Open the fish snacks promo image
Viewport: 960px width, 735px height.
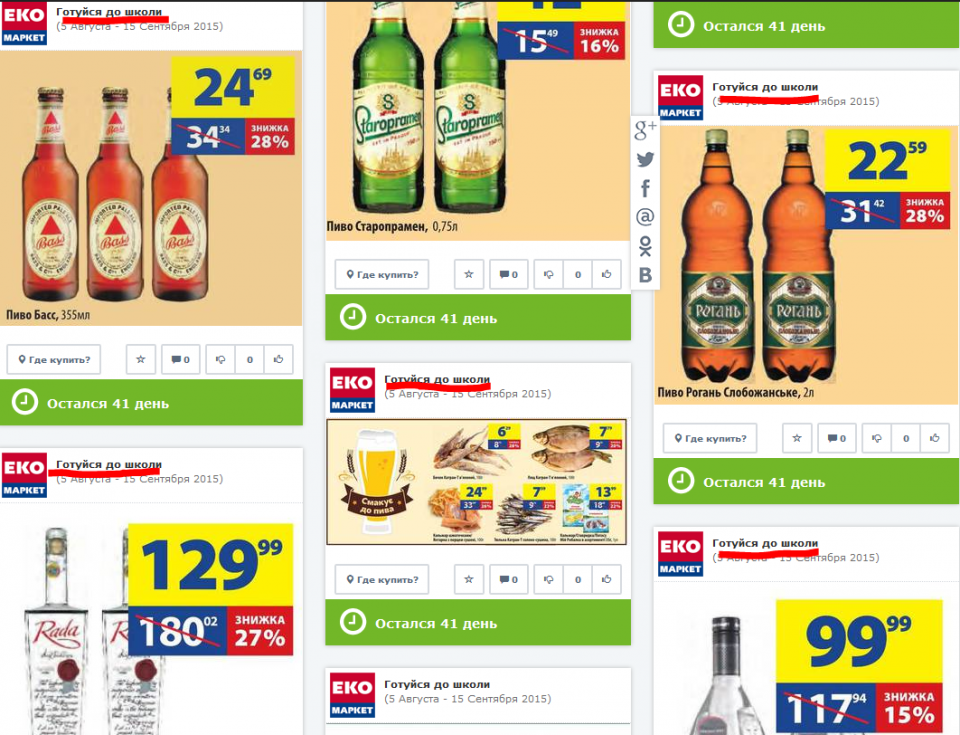477,482
